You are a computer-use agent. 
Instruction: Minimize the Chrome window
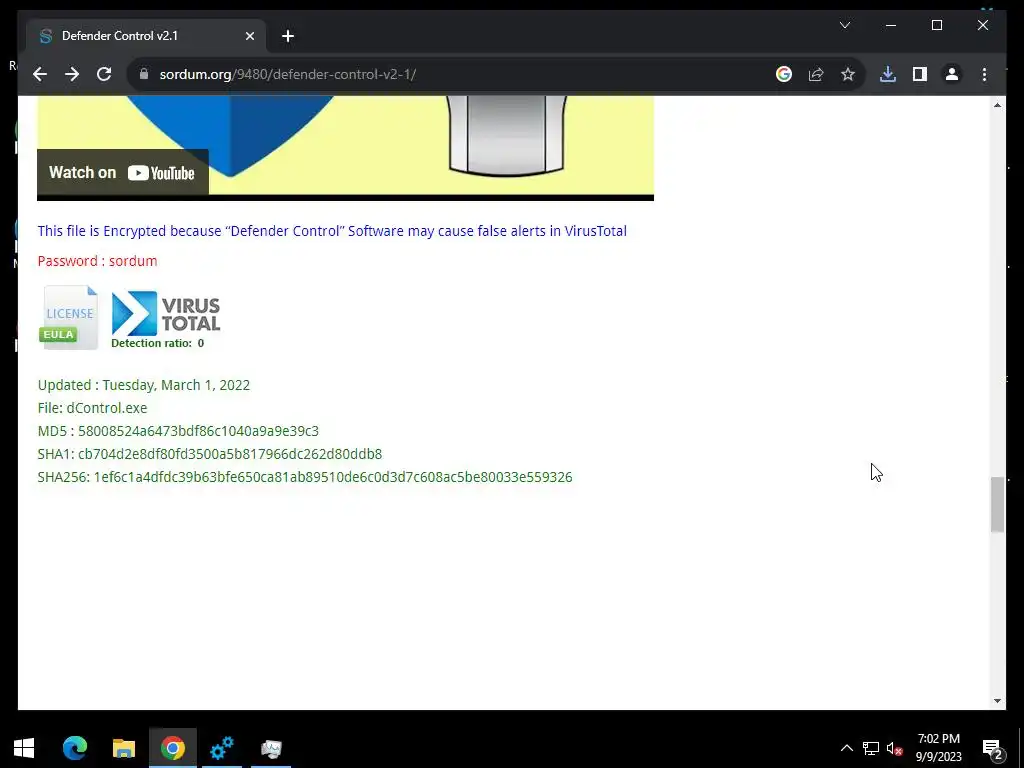click(x=891, y=25)
